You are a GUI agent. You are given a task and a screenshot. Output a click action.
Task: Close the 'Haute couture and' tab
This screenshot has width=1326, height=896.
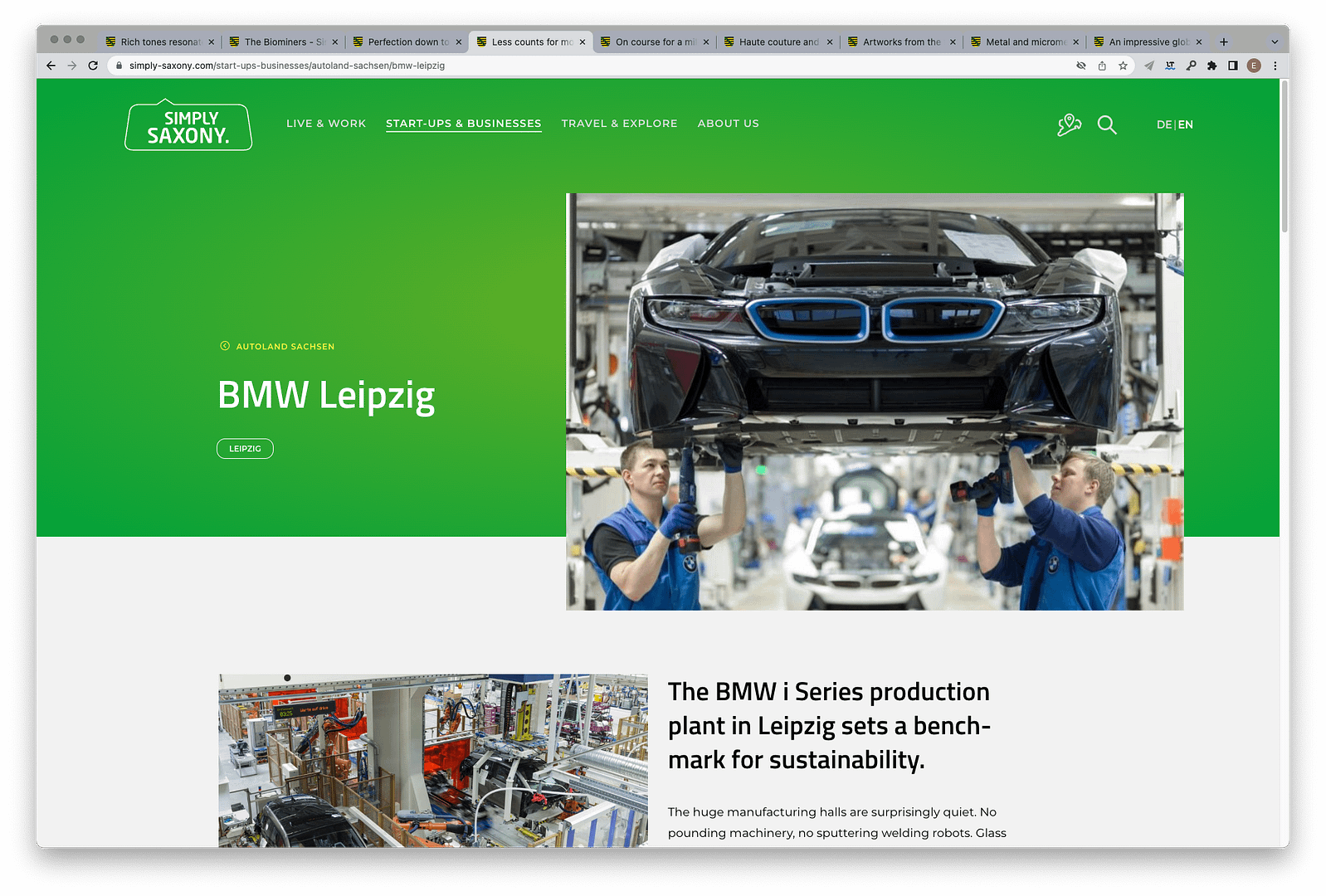click(829, 41)
